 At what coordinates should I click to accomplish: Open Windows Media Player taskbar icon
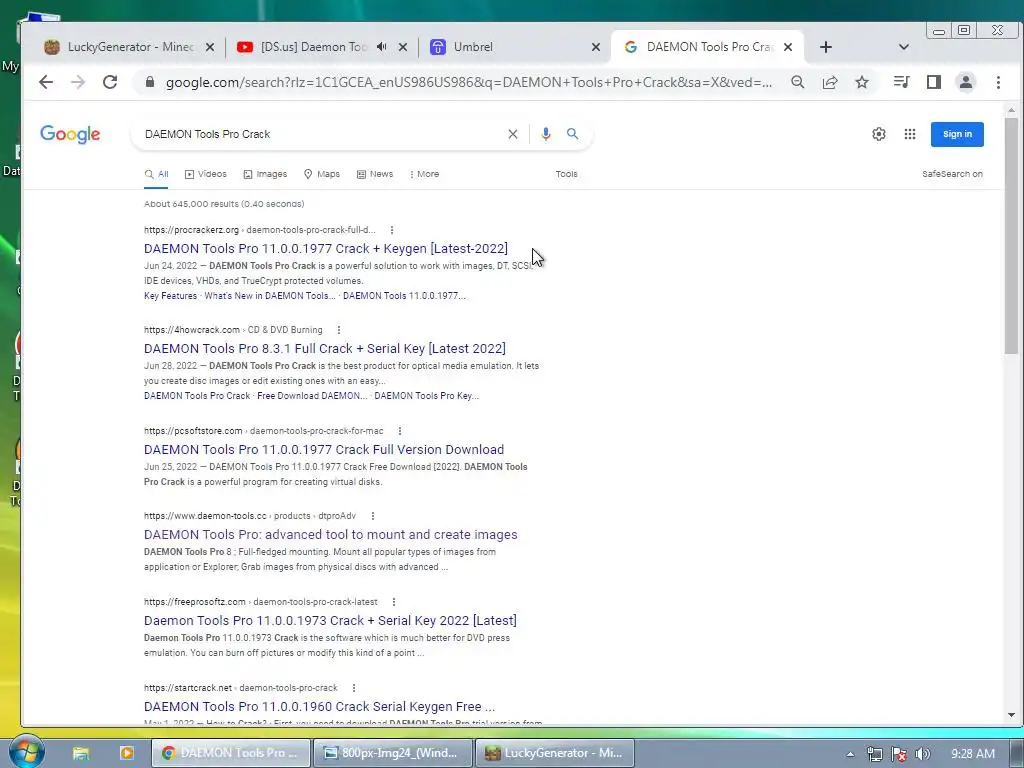click(126, 753)
